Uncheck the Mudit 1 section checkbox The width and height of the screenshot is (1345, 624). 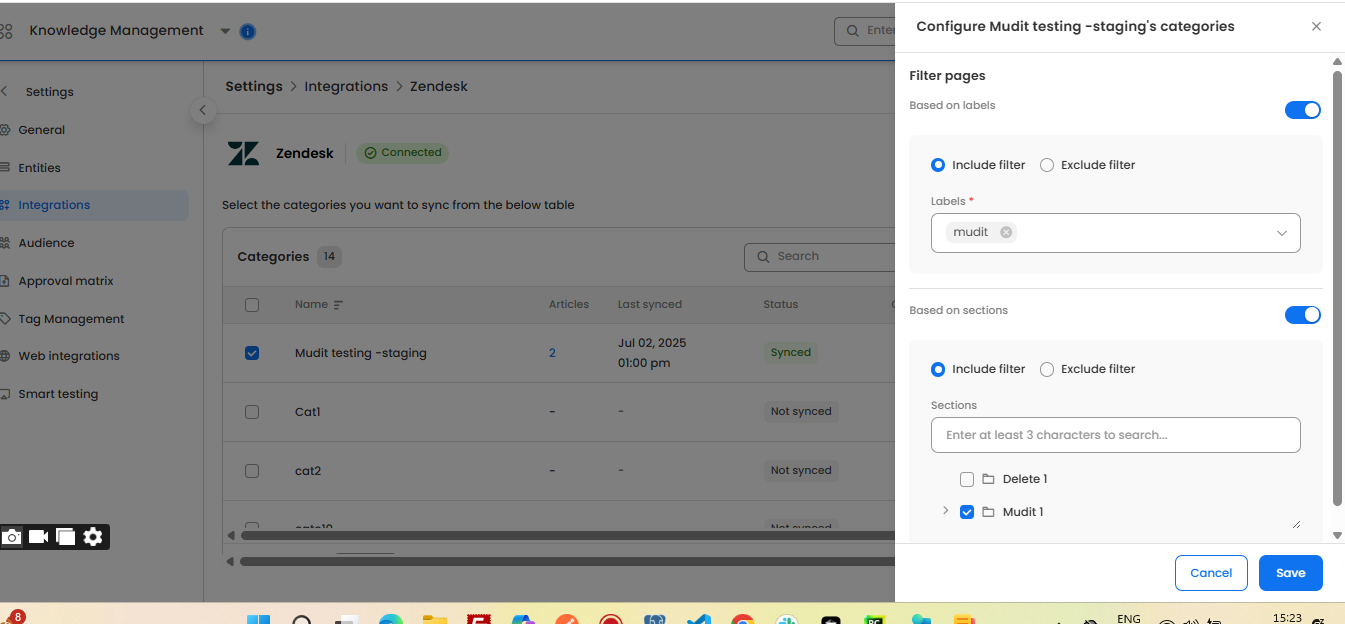tap(967, 512)
